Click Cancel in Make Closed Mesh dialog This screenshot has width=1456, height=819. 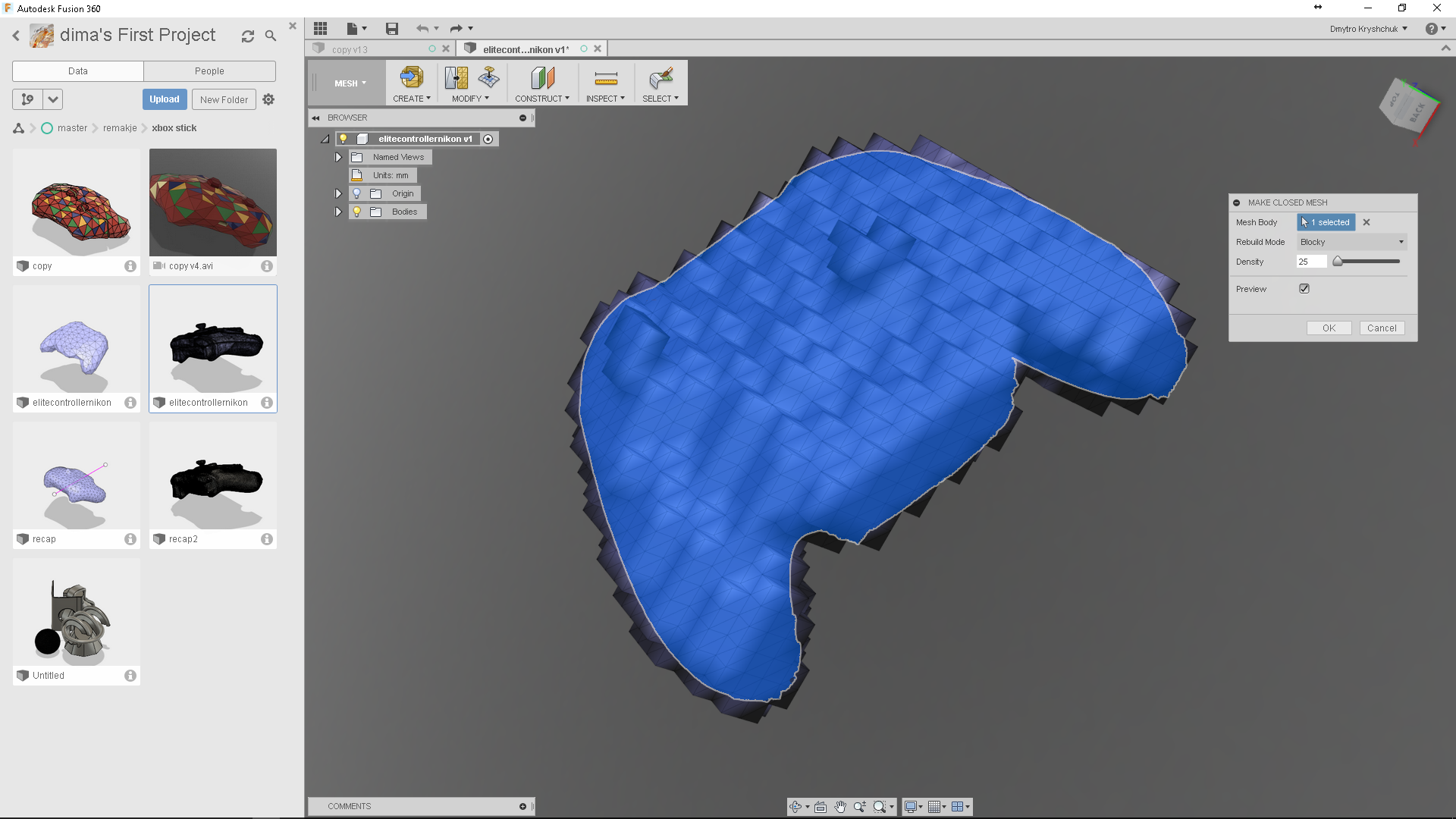point(1382,328)
